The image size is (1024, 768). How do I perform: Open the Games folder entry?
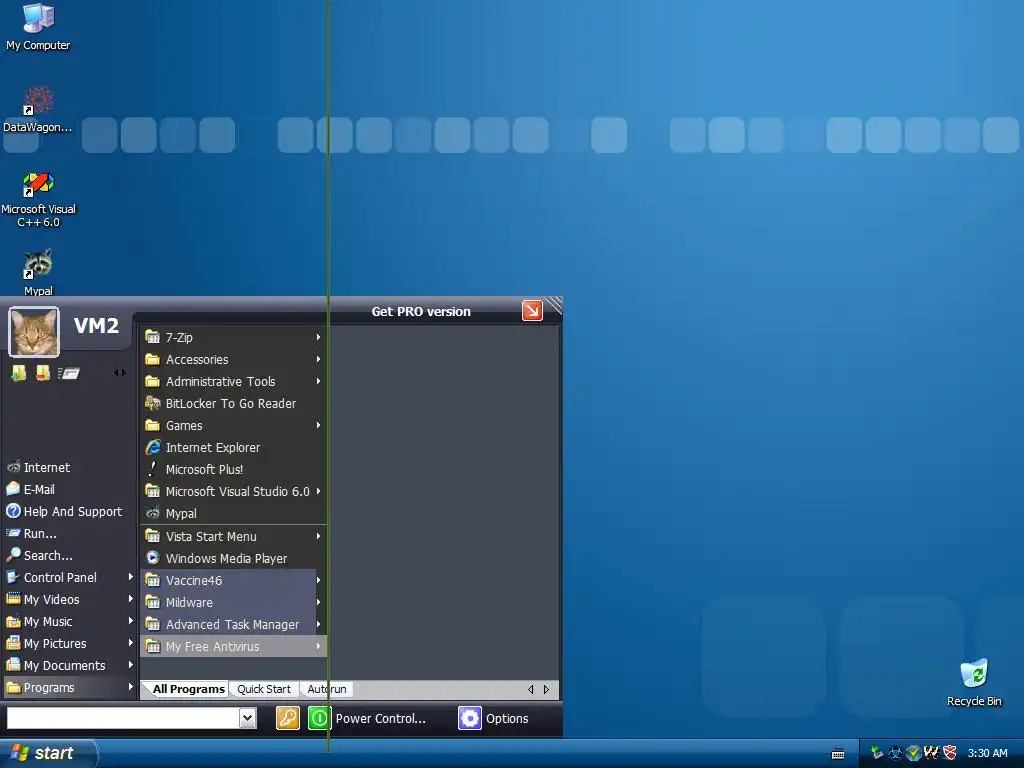233,425
